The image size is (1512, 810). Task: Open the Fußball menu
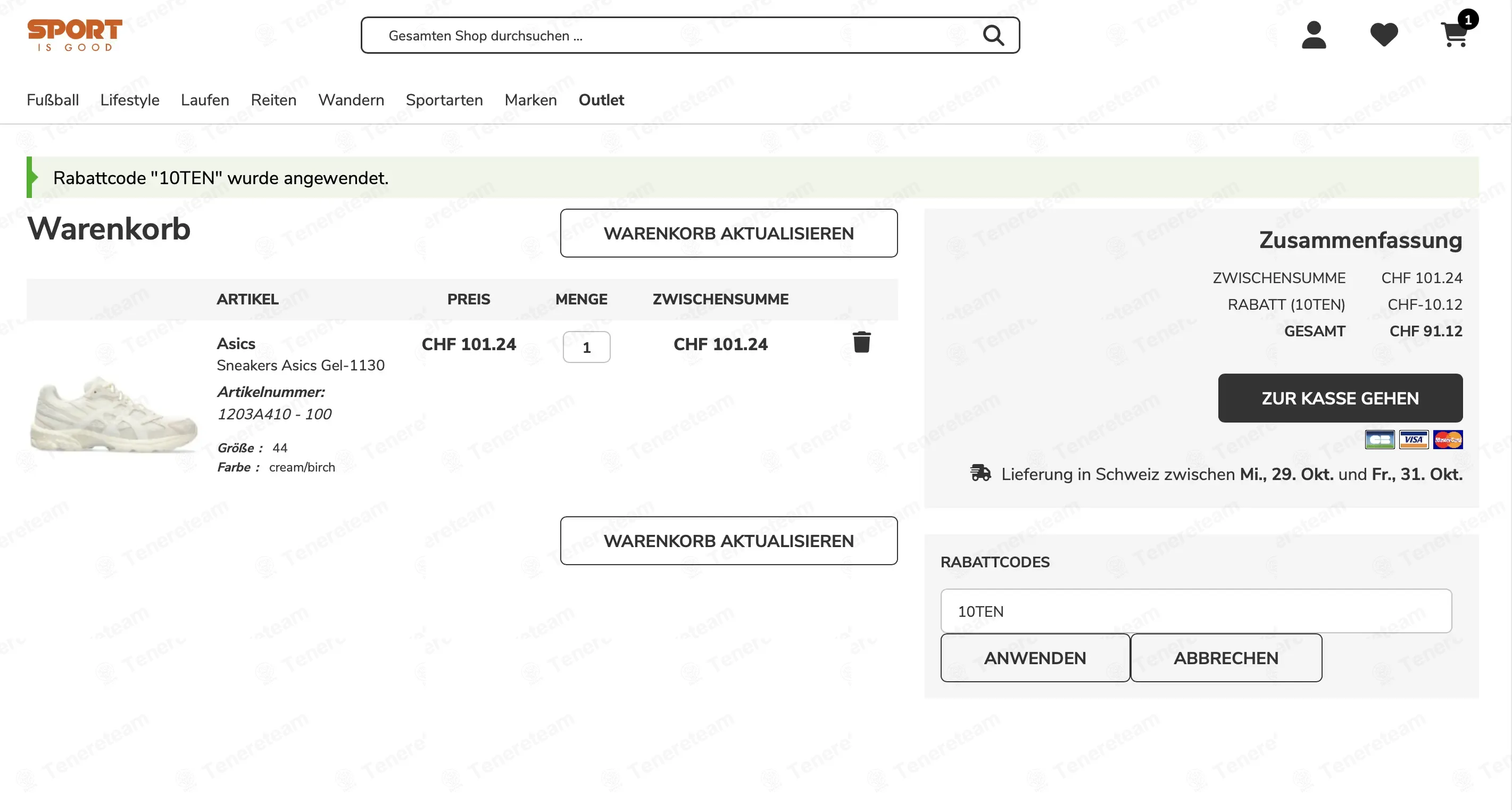click(x=53, y=100)
